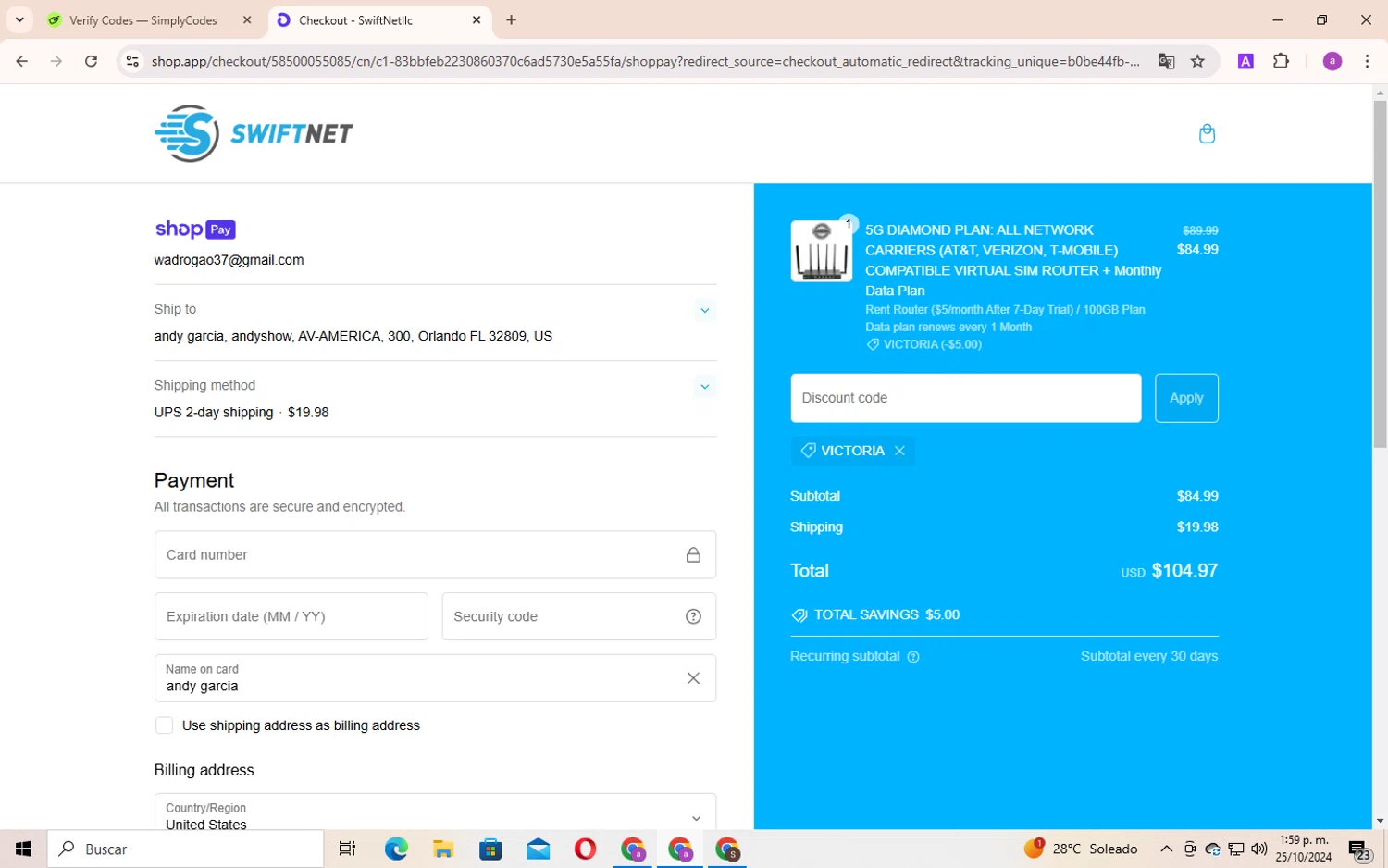Image resolution: width=1388 pixels, height=868 pixels.
Task: Open the weather widget 28°C Soleado
Action: [1081, 849]
